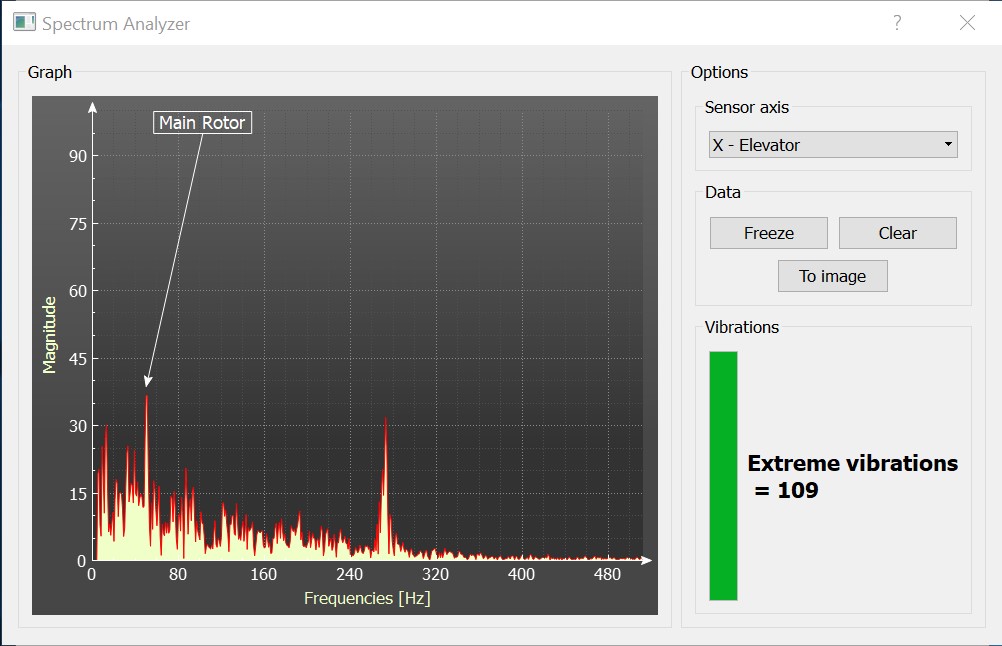
Task: Click the Spectrum Analyzer title bar text
Action: pos(116,23)
